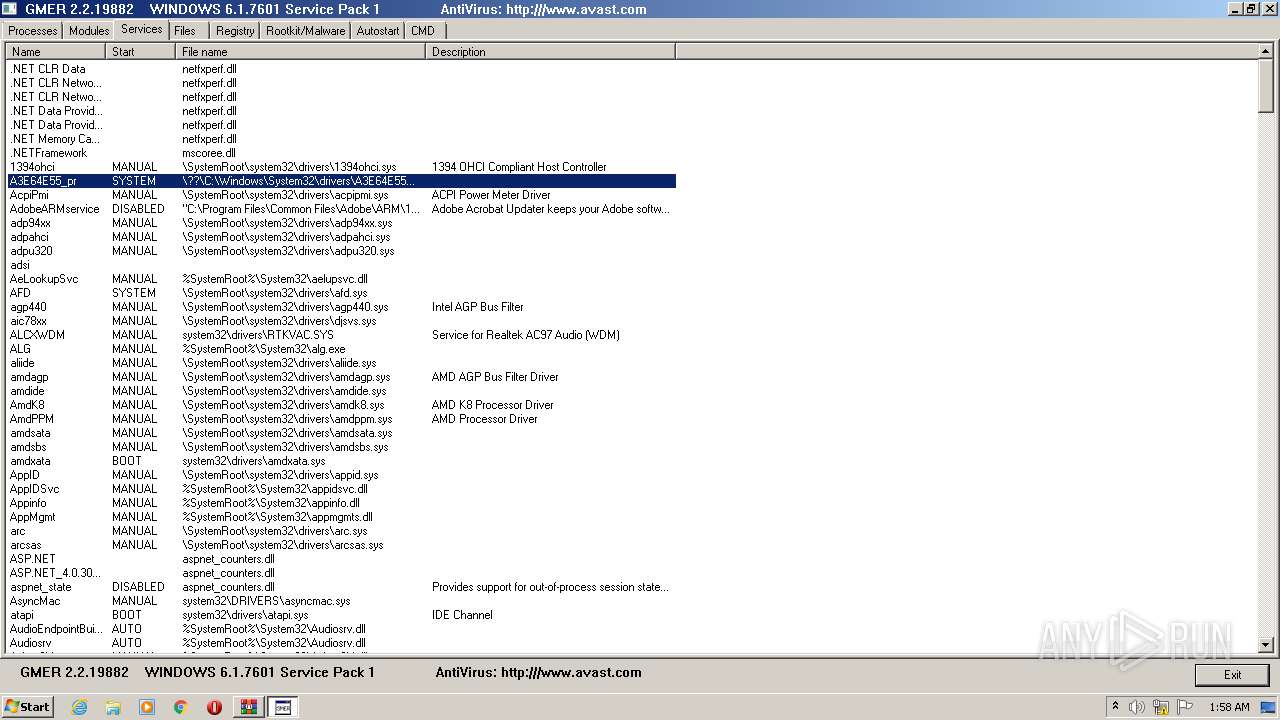1280x720 pixels.
Task: Select the ALG service row
Action: [x=341, y=349]
